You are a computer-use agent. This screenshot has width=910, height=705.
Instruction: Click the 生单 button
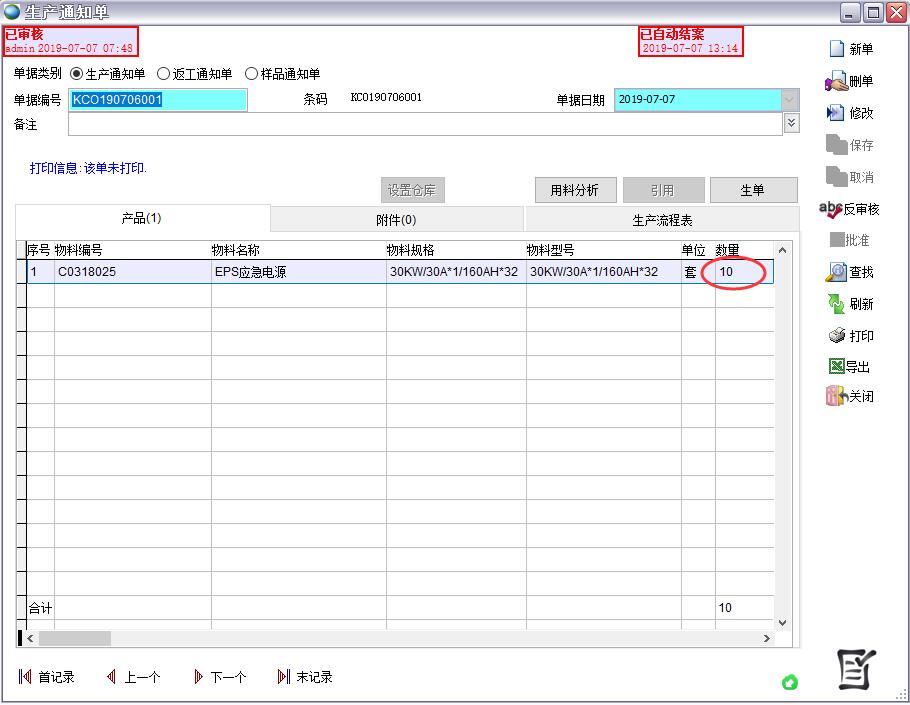tap(753, 190)
